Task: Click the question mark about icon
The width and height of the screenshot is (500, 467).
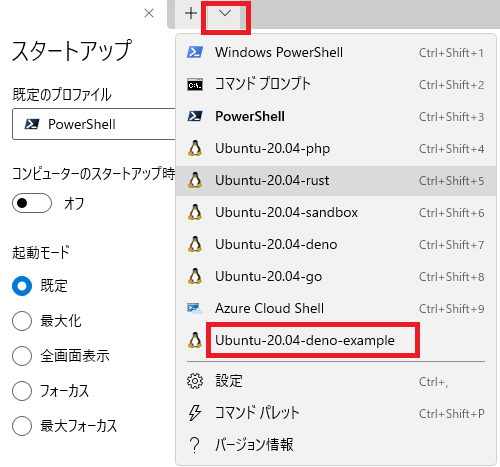Action: click(194, 445)
